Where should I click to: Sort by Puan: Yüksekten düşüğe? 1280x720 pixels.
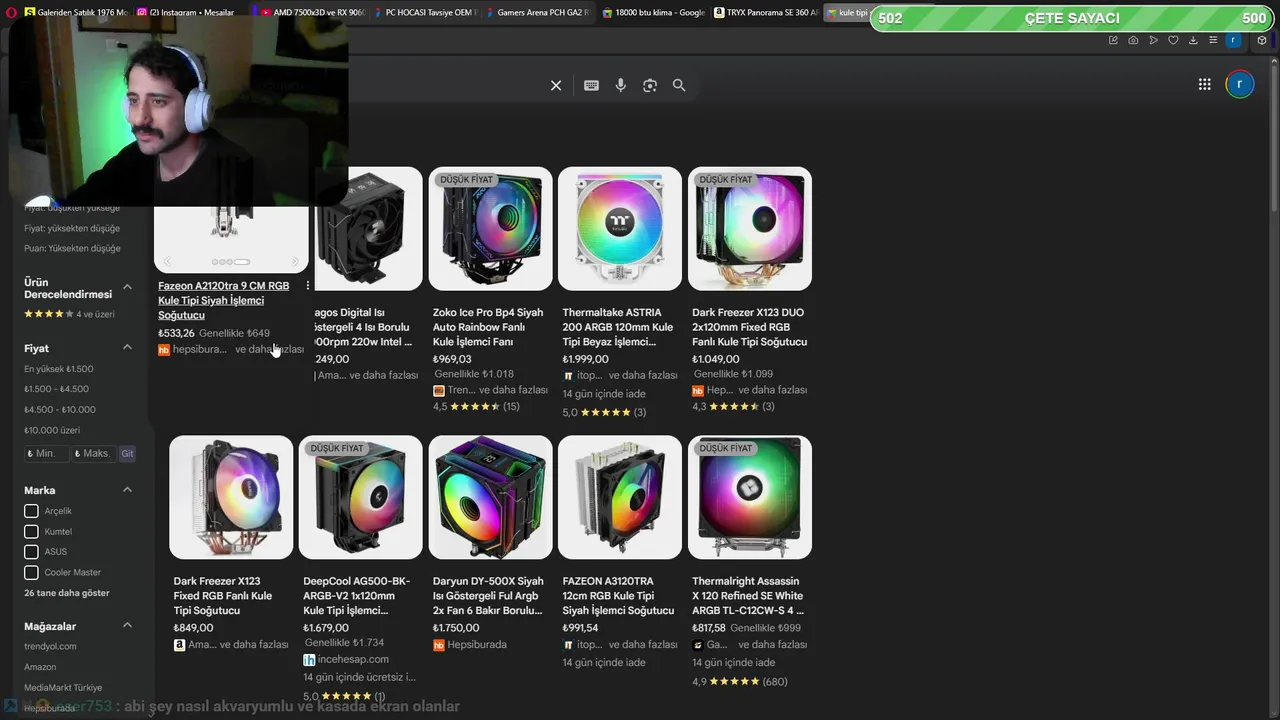click(72, 248)
